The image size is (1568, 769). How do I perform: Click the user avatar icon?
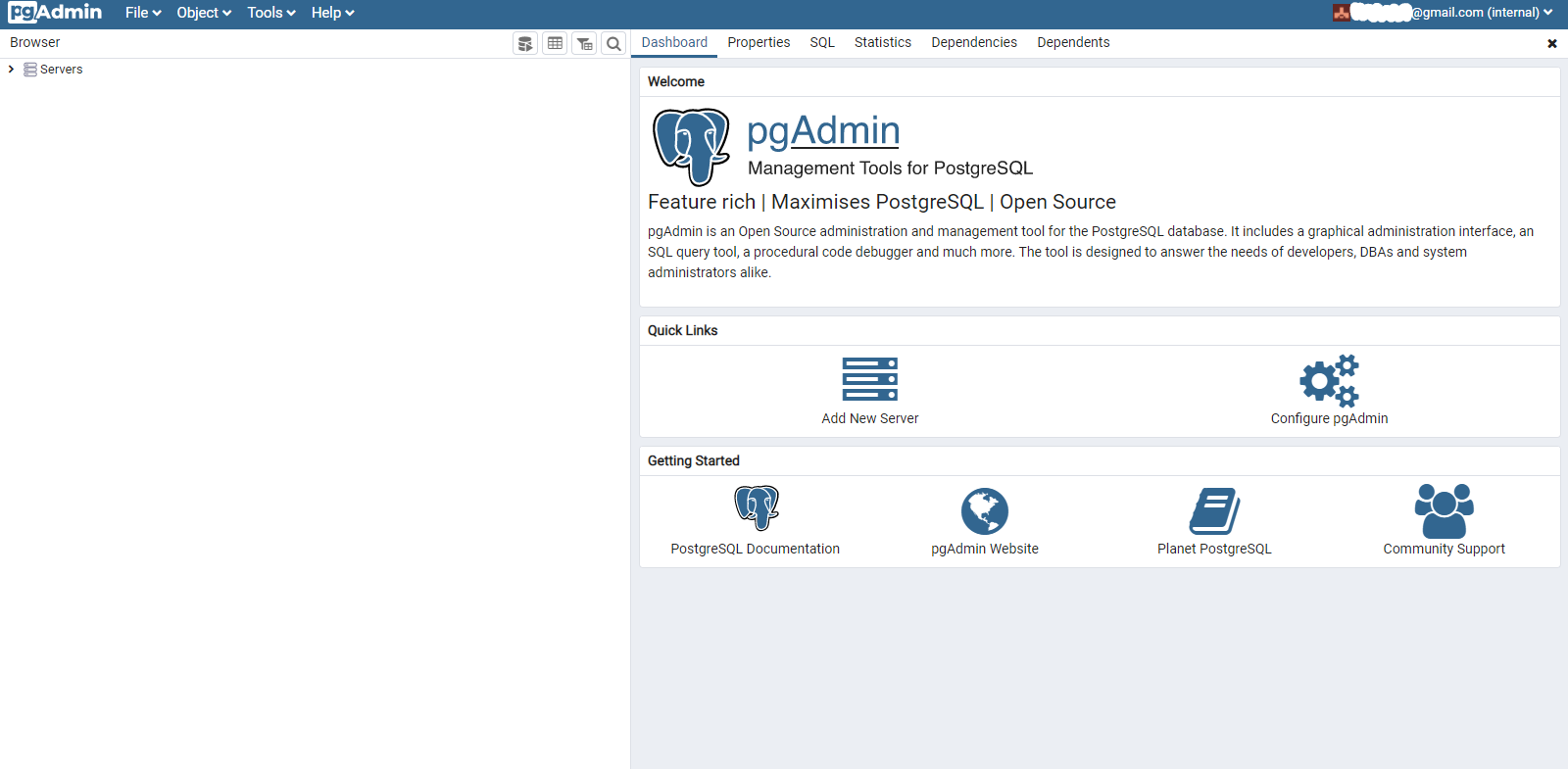[1341, 13]
